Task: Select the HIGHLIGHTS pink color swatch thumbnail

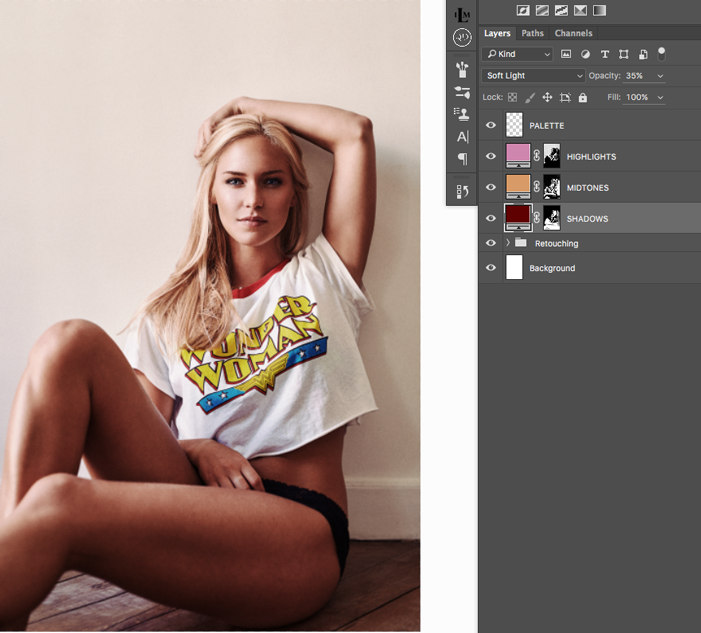Action: [518, 156]
